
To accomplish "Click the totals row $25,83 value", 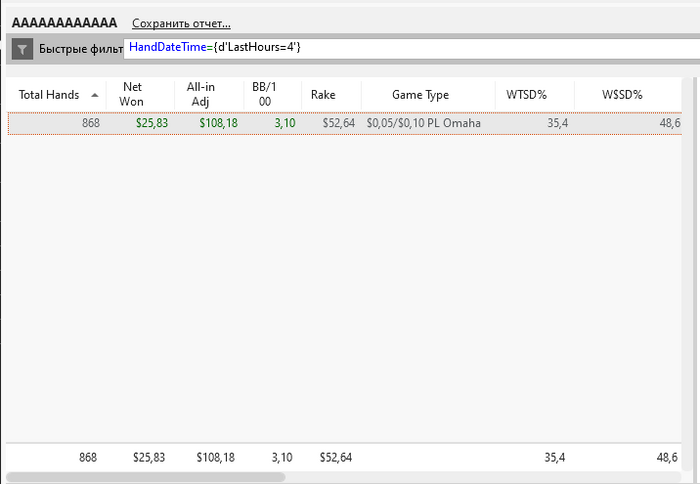I will coord(149,457).
